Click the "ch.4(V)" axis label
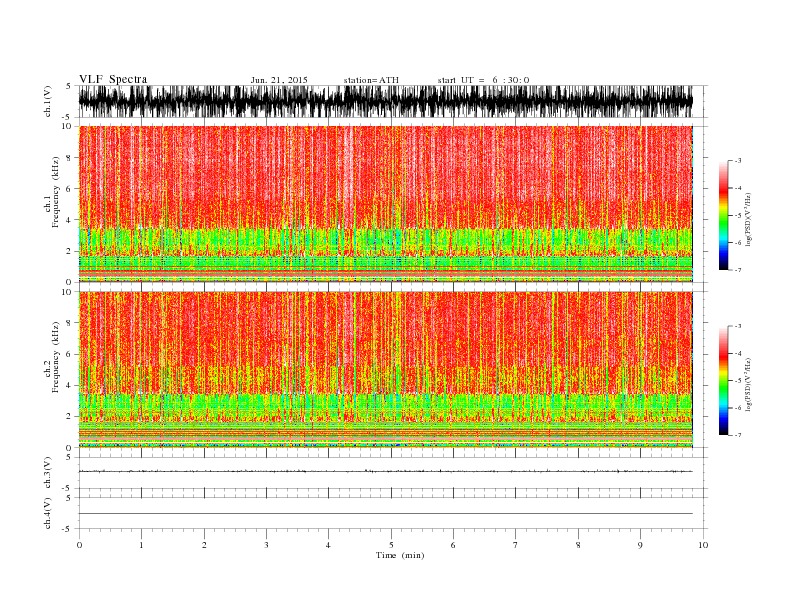 48,513
